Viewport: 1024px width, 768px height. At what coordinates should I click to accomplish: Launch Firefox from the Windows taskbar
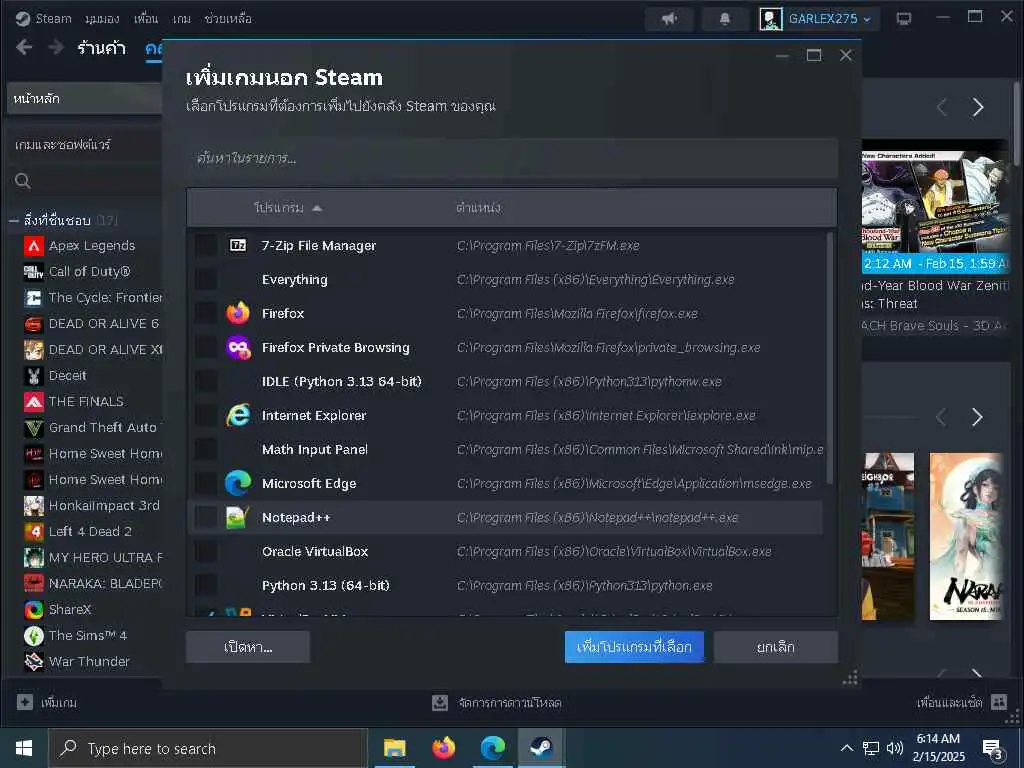click(x=443, y=748)
